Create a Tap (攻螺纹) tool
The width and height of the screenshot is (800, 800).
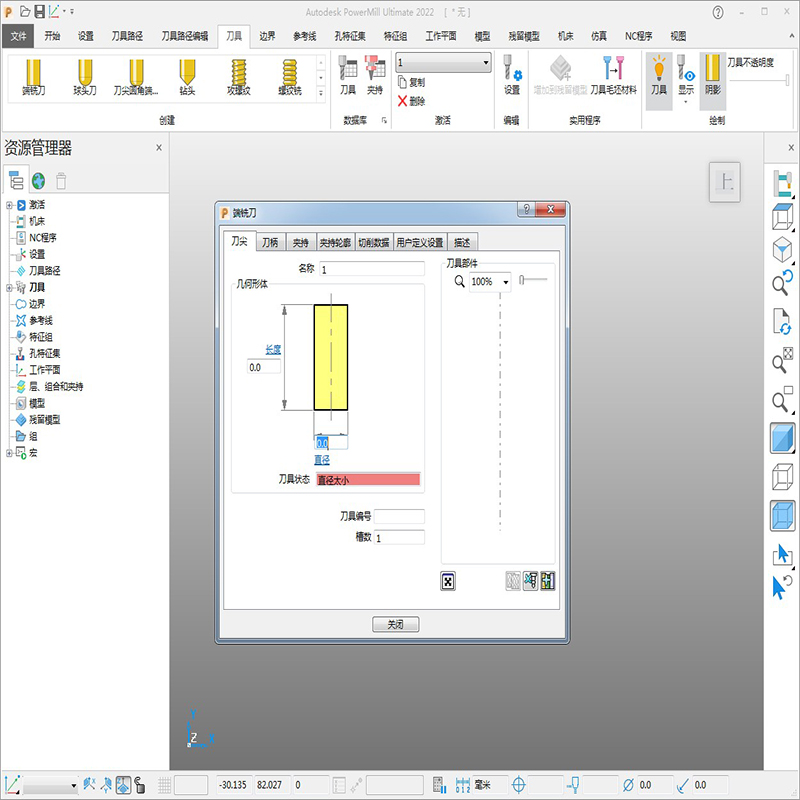238,78
